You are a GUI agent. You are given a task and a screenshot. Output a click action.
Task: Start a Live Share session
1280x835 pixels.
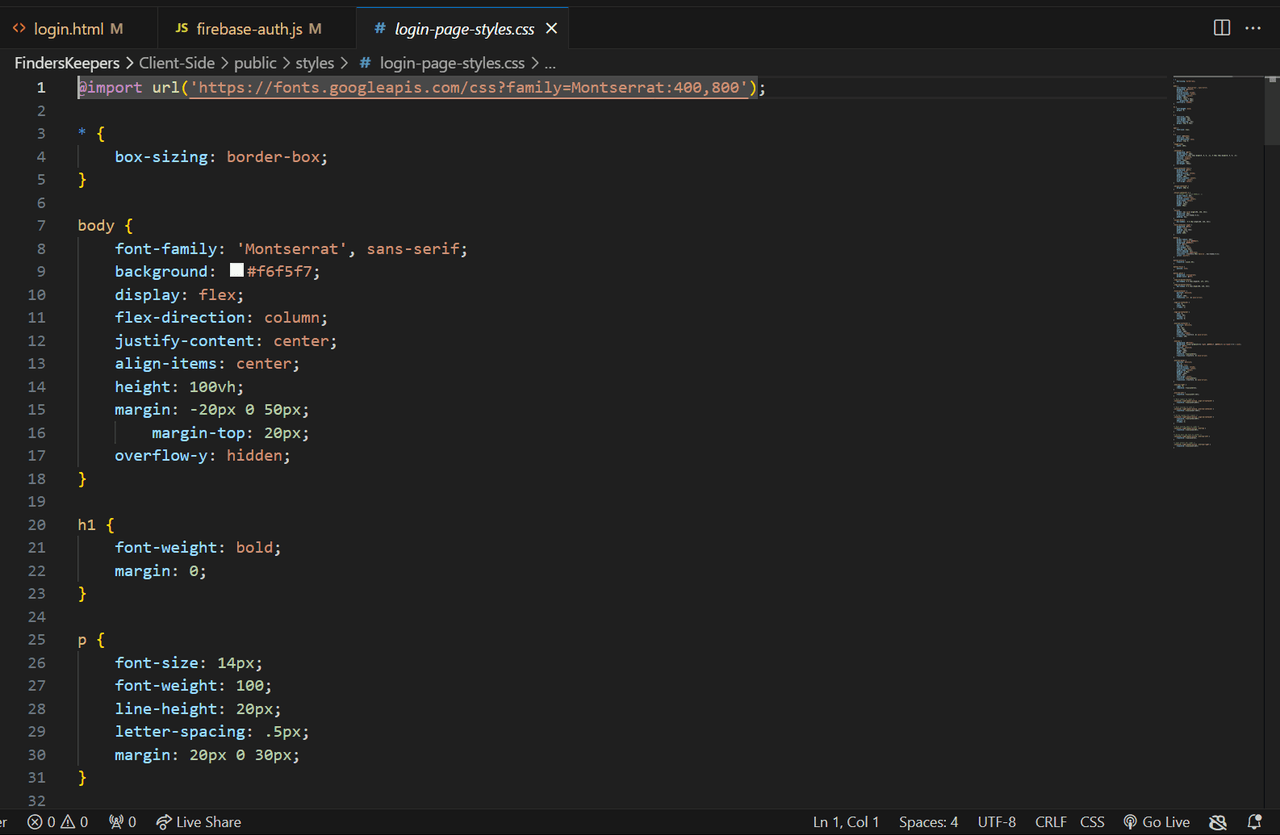[198, 822]
